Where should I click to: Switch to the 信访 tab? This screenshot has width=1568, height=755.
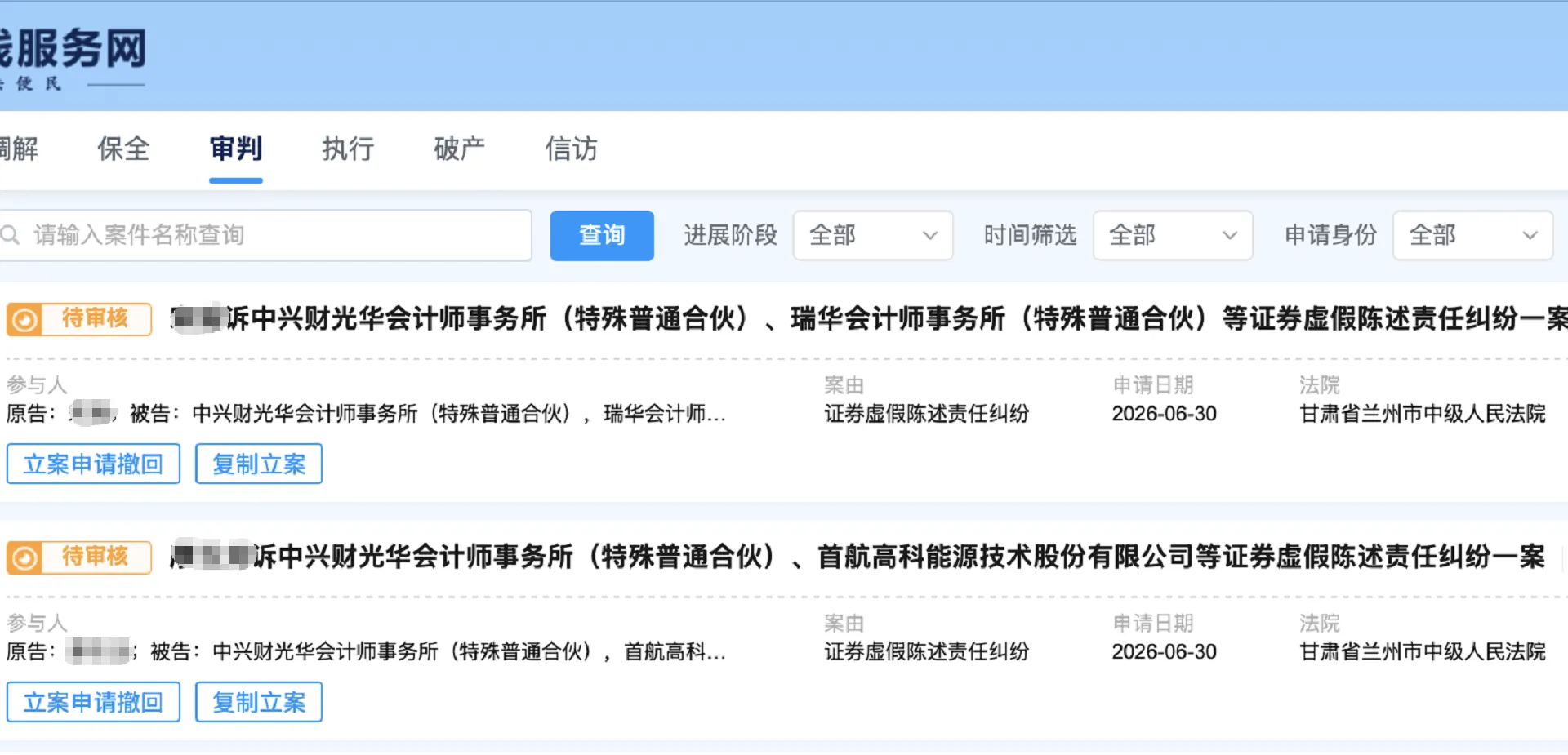point(572,149)
